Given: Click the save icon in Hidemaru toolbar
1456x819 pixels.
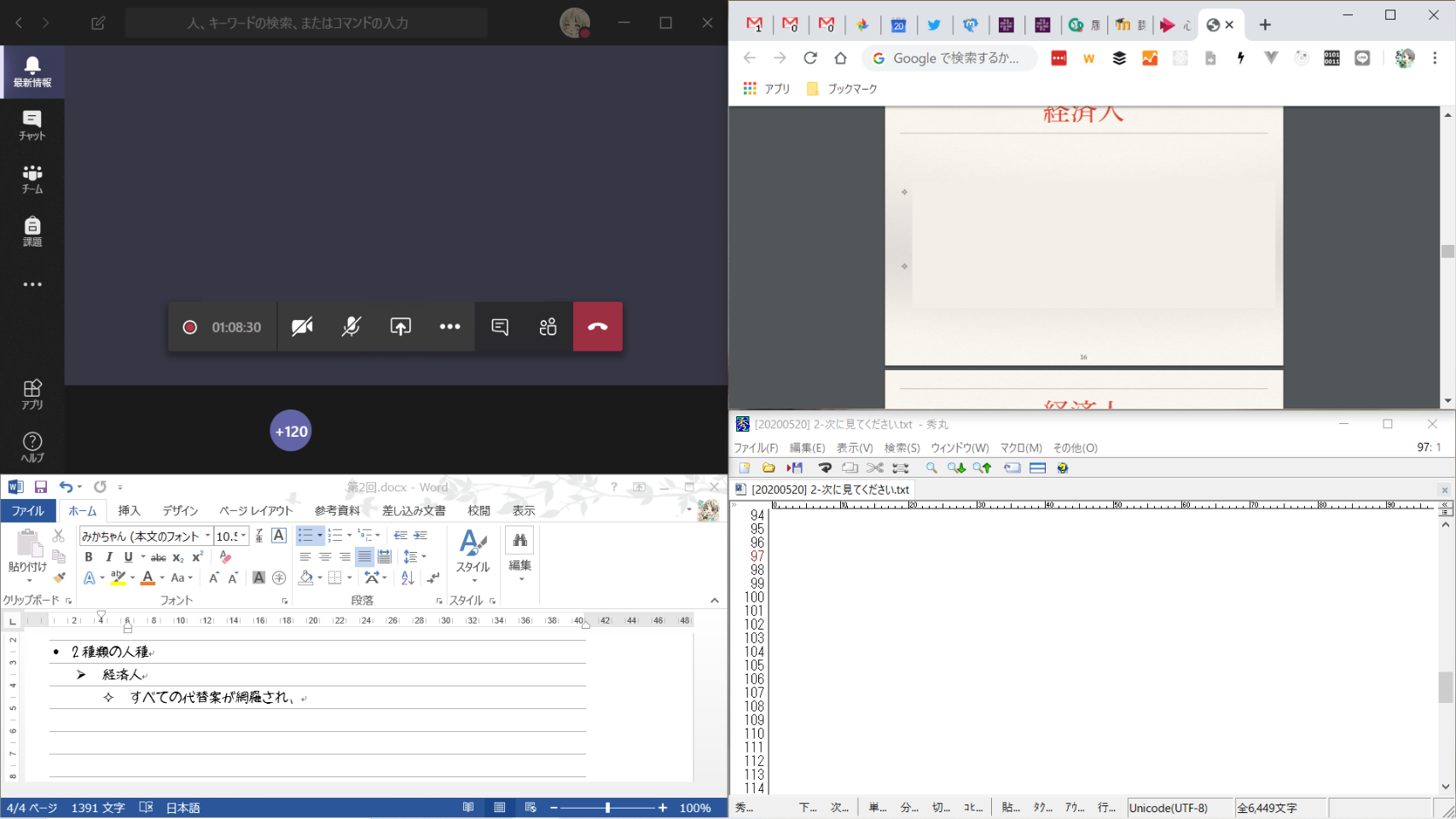Looking at the screenshot, I should [x=795, y=468].
